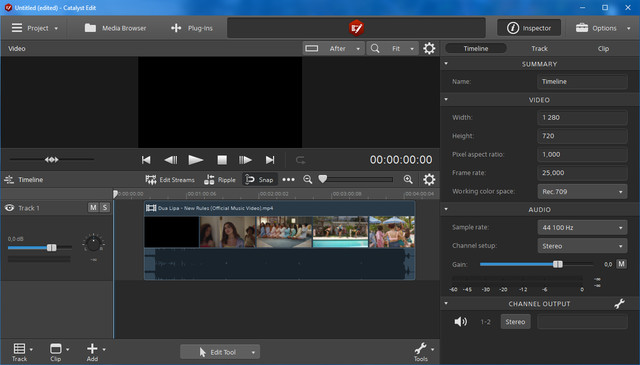Screen dimensions: 640x365
Task: Open the Media Browser
Action: [x=115, y=28]
